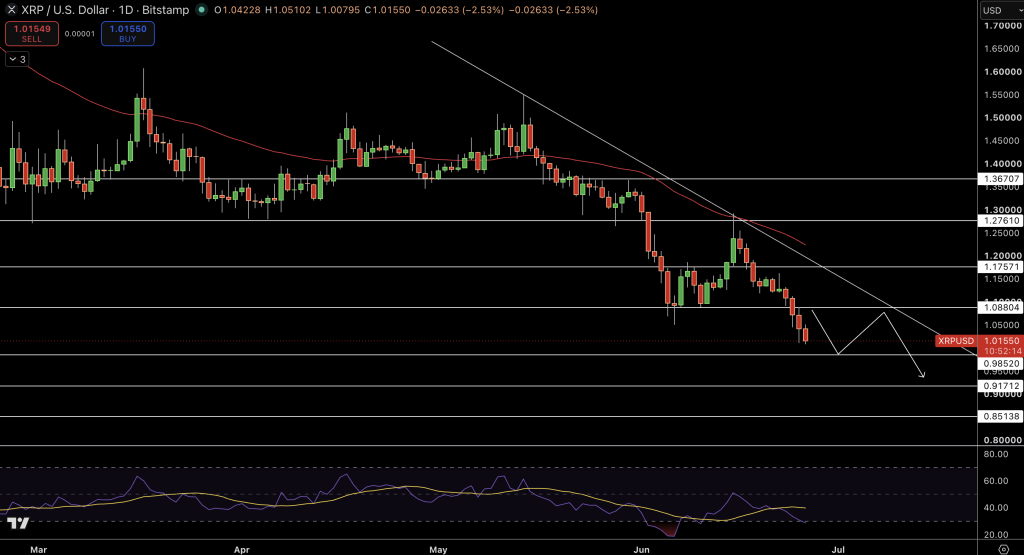
Task: Select the 0.85138 horizontal line price label
Action: (x=1001, y=417)
